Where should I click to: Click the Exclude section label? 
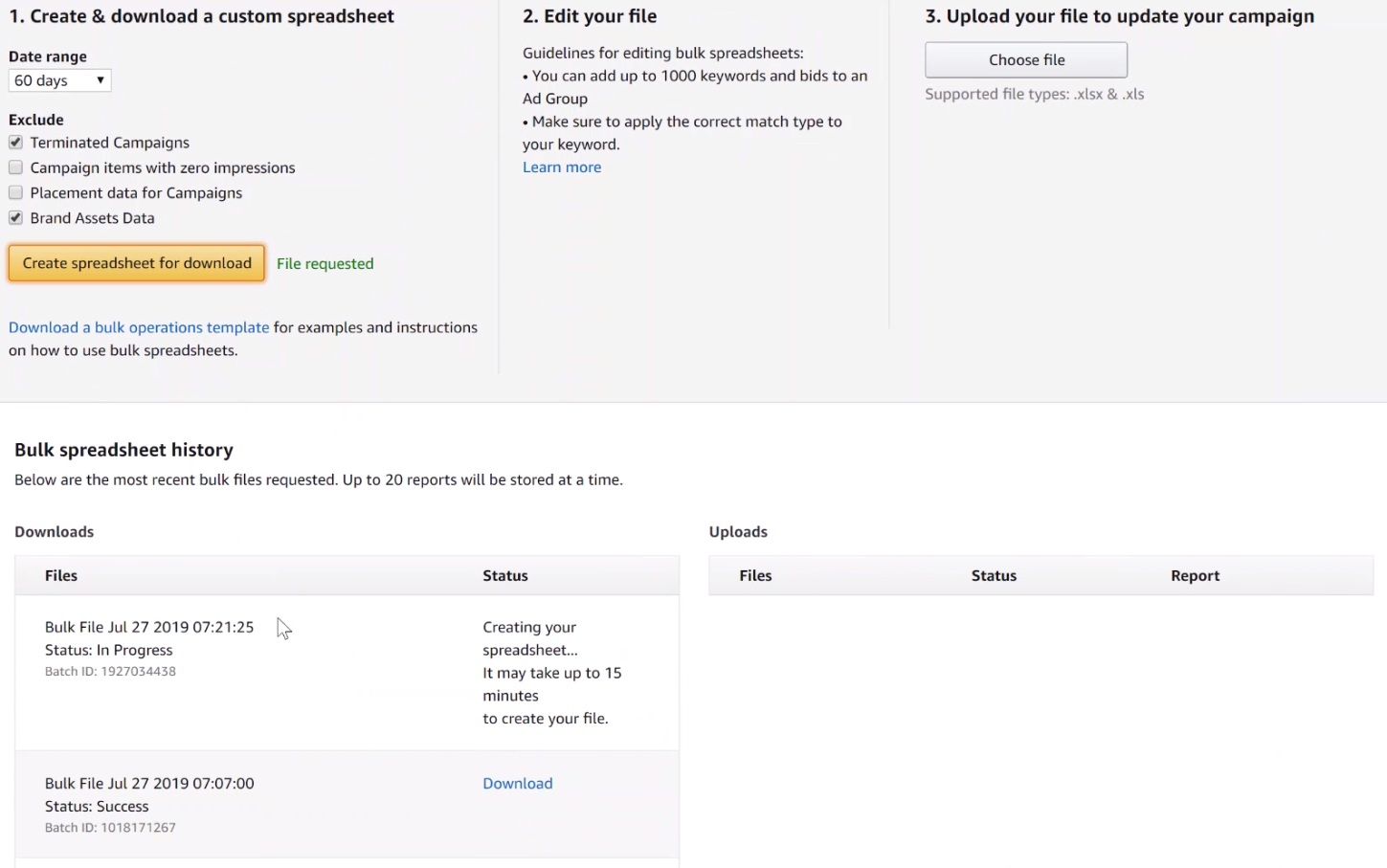coord(36,120)
